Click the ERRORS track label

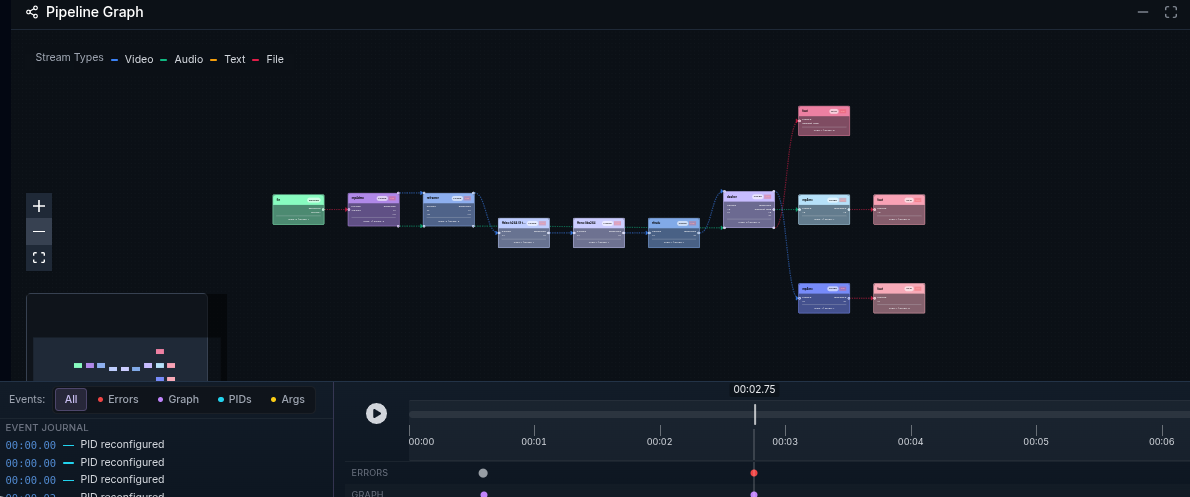(370, 473)
